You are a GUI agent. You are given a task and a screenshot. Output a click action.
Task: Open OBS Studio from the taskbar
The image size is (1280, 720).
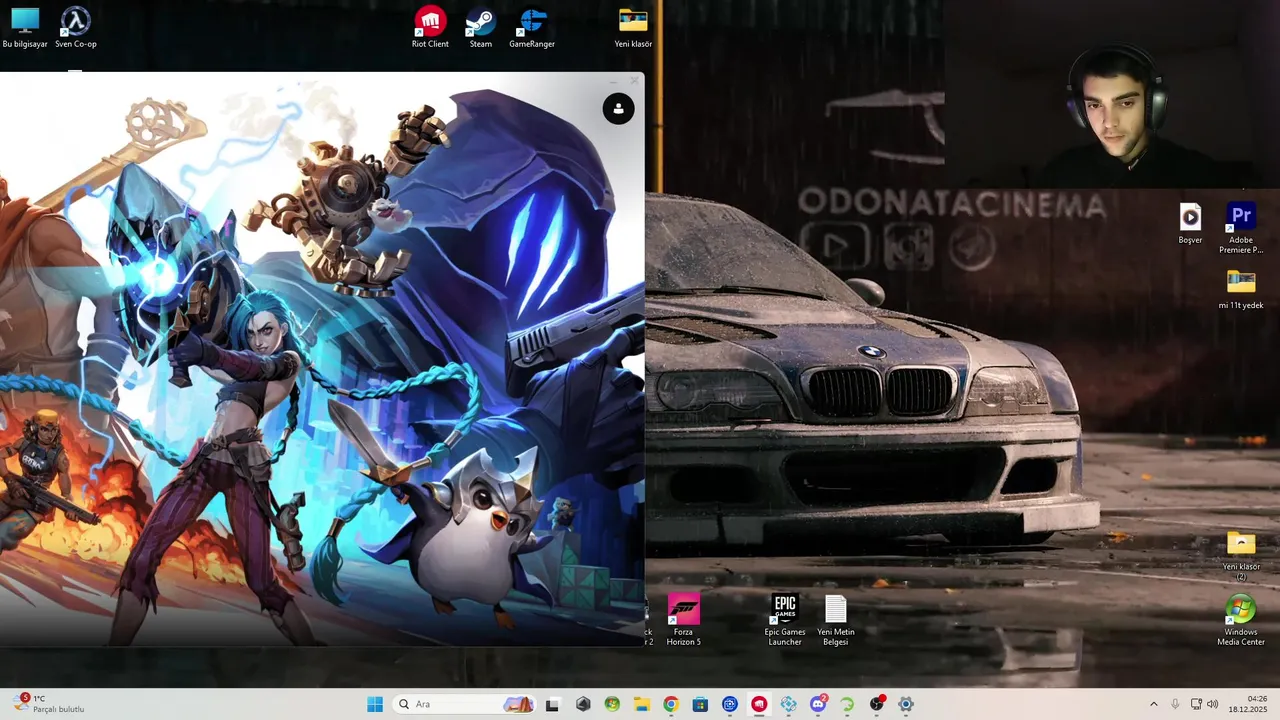877,704
